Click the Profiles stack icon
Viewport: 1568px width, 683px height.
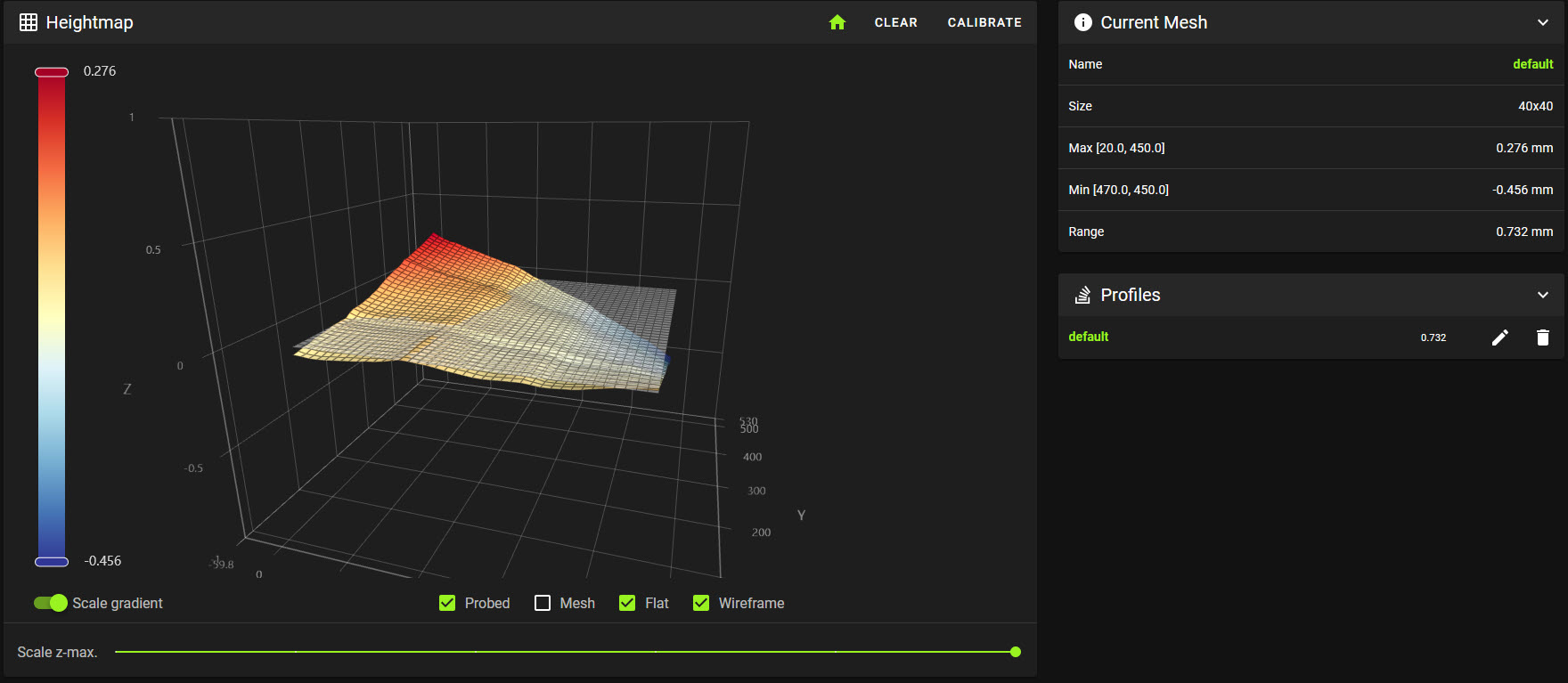pos(1082,295)
